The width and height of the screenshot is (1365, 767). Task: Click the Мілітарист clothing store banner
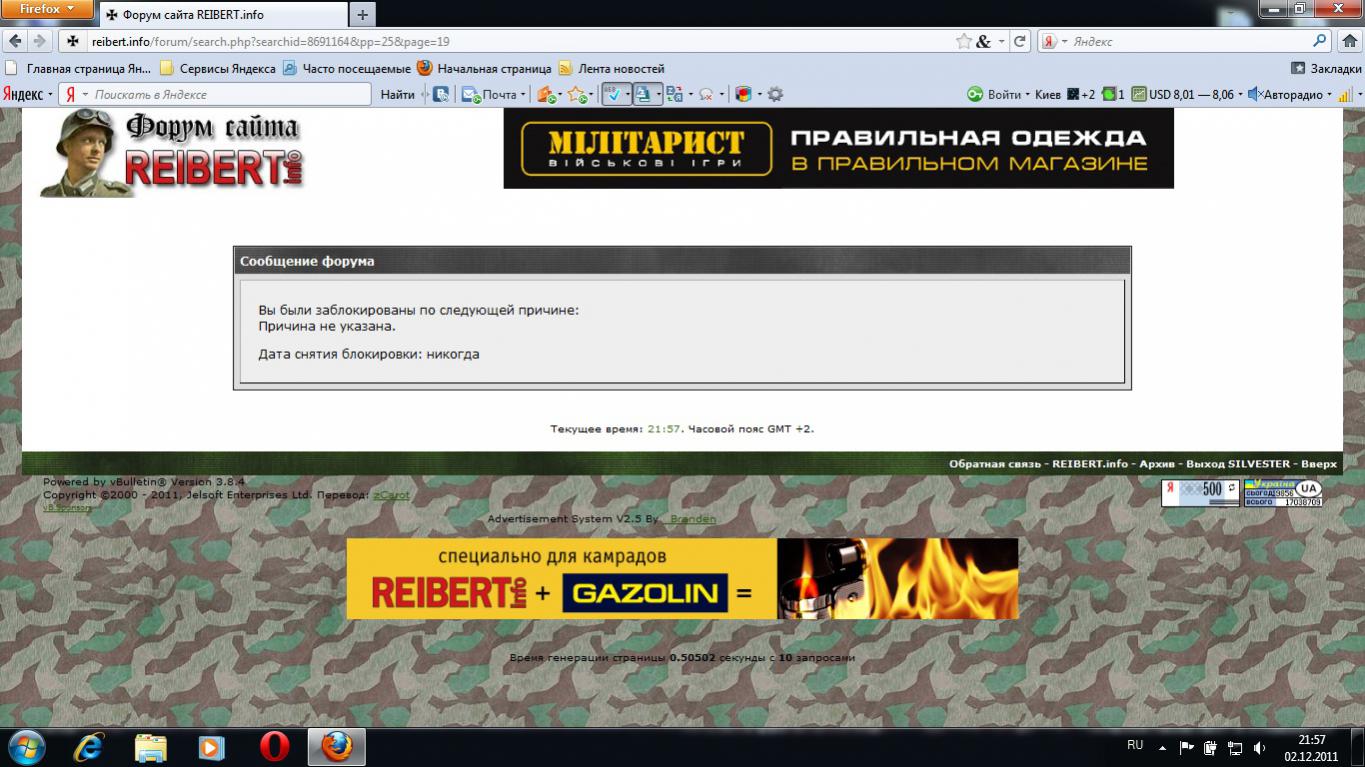[839, 148]
